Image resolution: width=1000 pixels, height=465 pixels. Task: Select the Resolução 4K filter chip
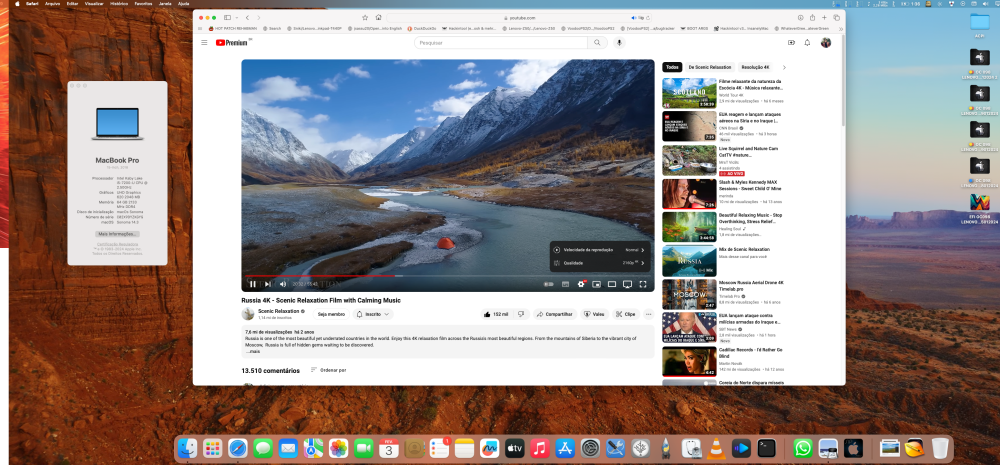755,67
